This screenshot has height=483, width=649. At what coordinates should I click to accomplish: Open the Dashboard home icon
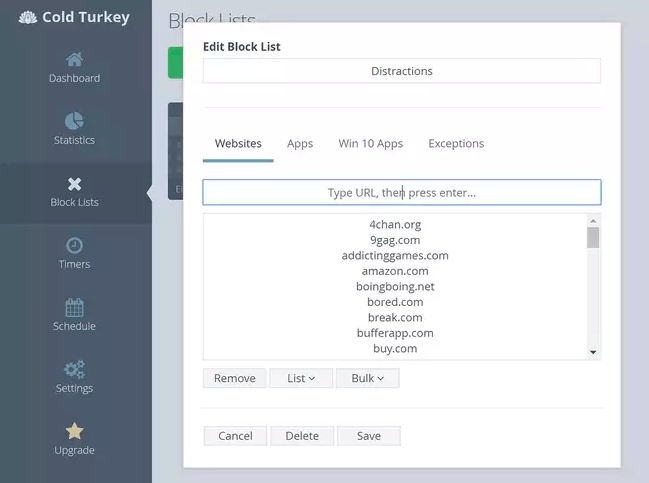tap(74, 60)
